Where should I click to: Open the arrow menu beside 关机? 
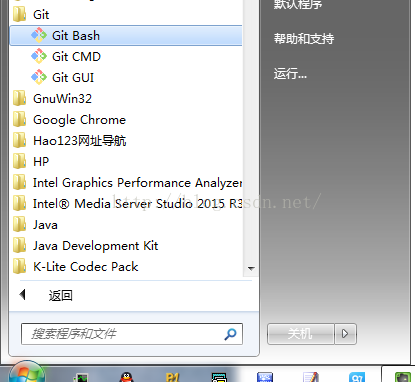pos(345,334)
